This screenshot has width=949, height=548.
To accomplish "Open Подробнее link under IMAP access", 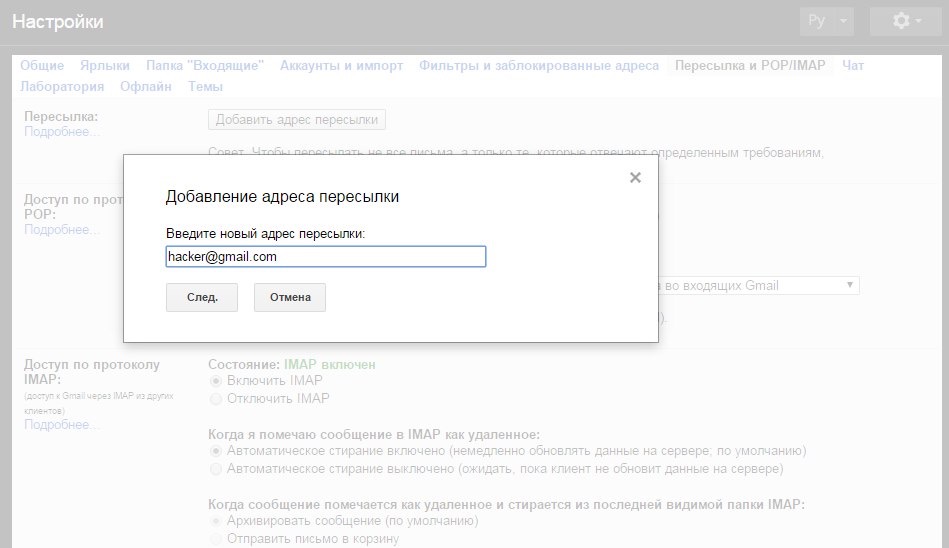I will pos(62,424).
